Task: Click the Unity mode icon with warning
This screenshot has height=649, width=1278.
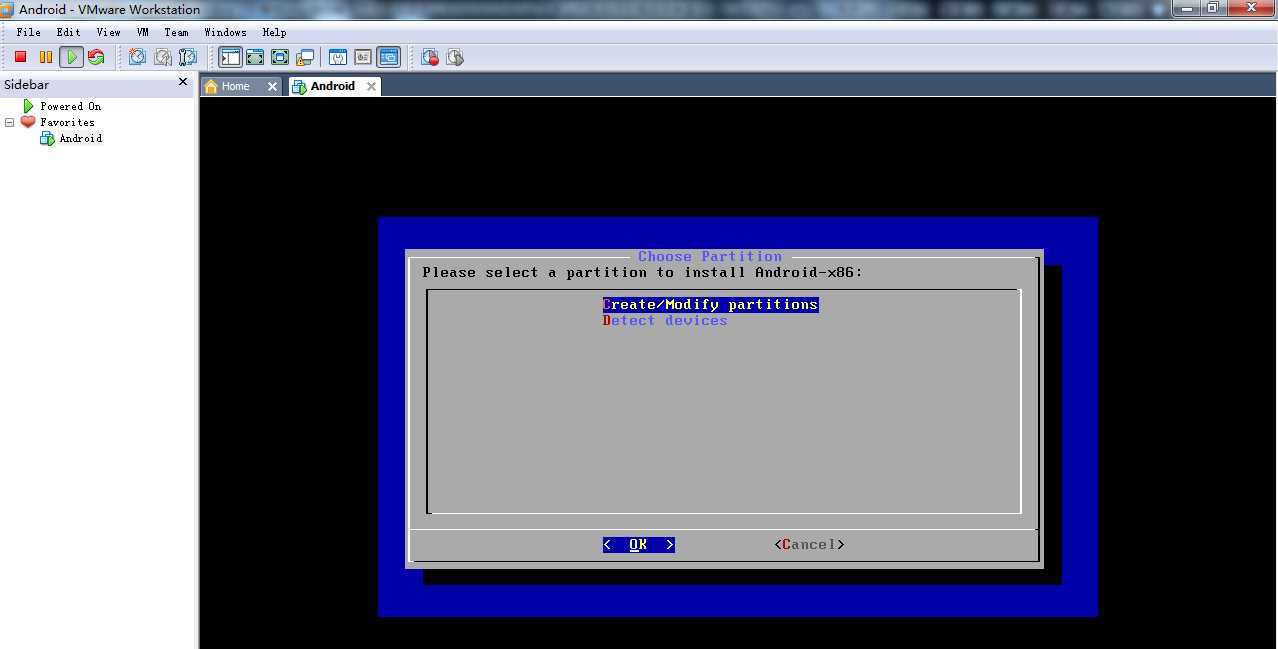Action: click(x=305, y=57)
